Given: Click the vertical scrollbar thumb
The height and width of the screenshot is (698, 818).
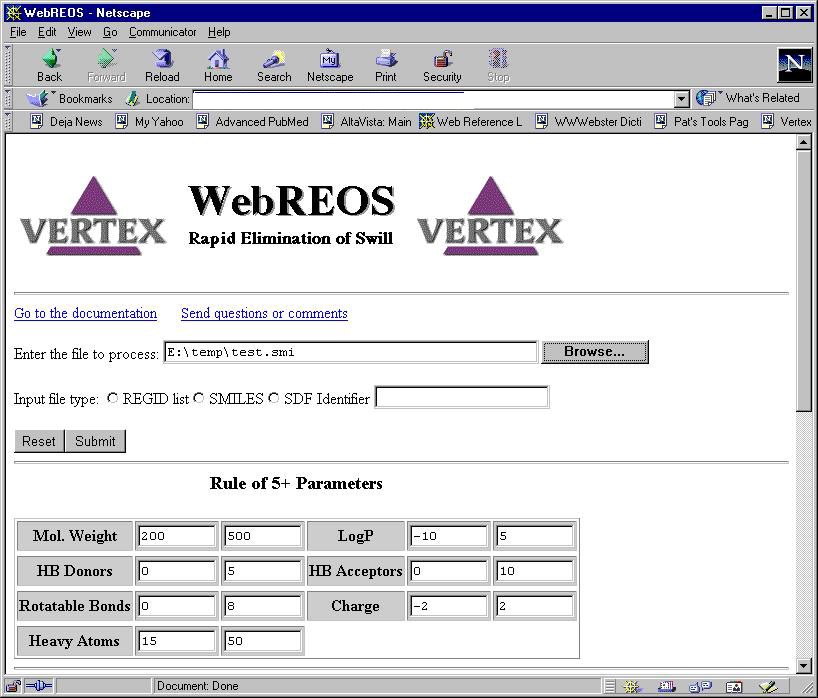Looking at the screenshot, I should pos(803,281).
